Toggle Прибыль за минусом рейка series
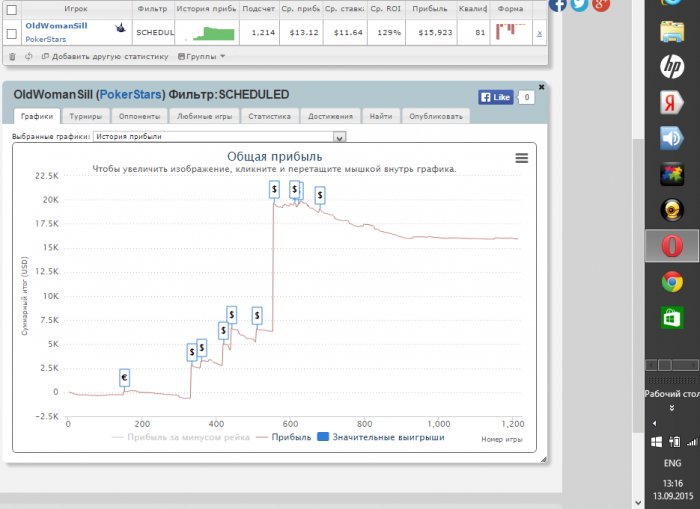This screenshot has width=700, height=509. [181, 437]
